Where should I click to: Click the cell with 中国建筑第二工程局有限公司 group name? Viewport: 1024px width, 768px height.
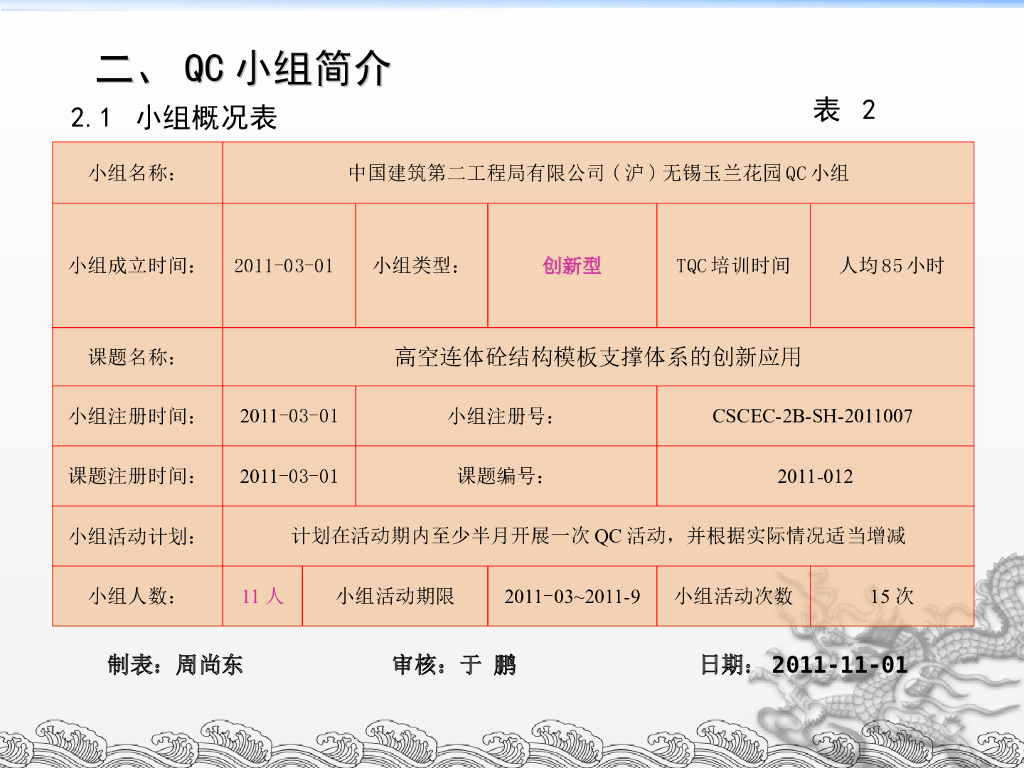pyautogui.click(x=598, y=172)
